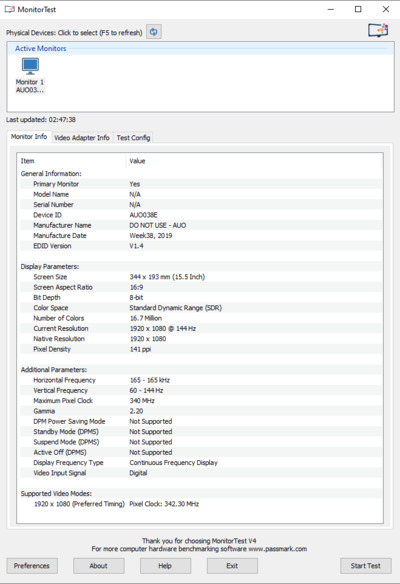Click the Screen Size value 344 x 193 mm
Image resolution: width=400 pixels, height=584 pixels.
(167, 277)
